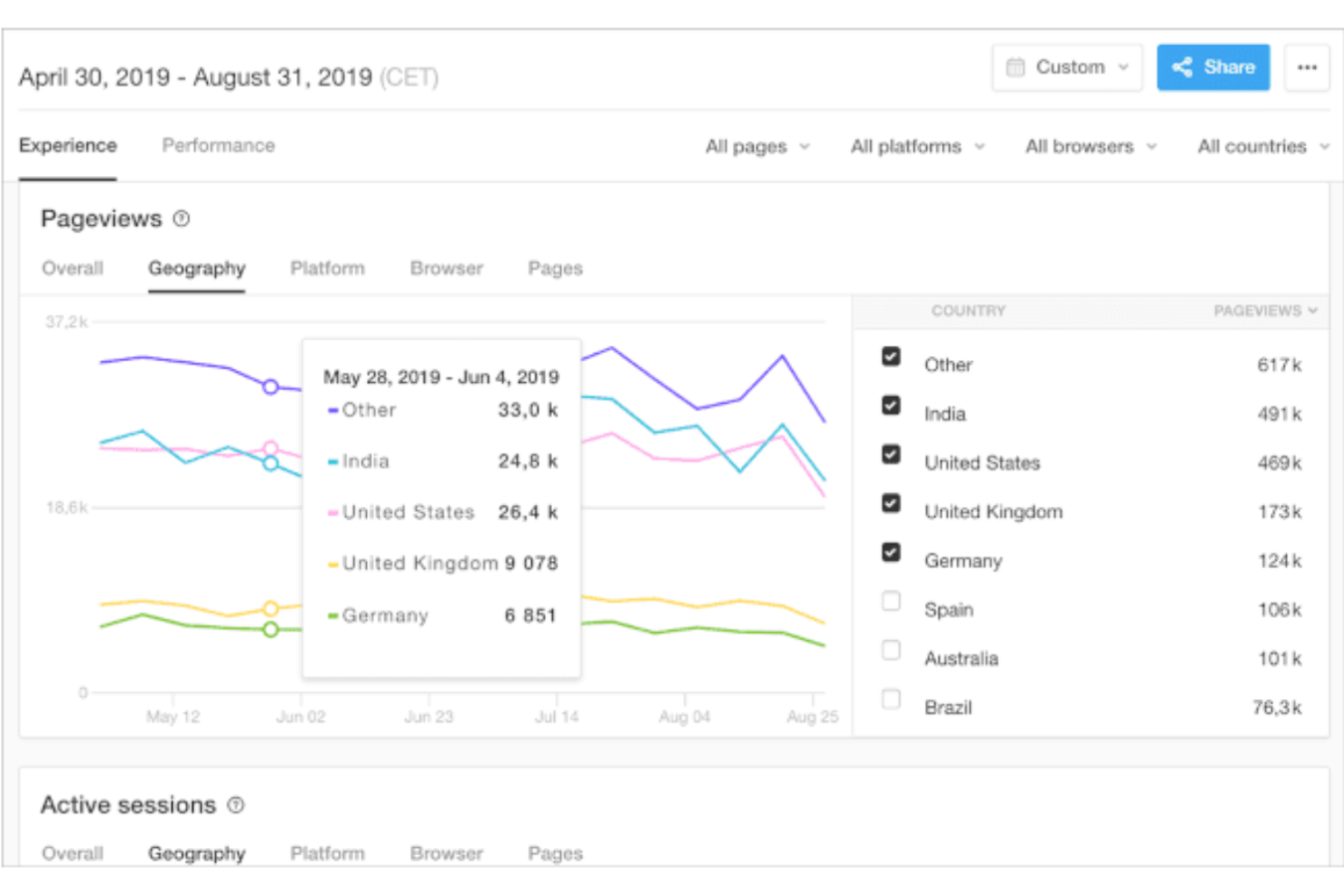Disable the India country checkbox
Viewport: 1344px width, 896px height.
[x=891, y=405]
